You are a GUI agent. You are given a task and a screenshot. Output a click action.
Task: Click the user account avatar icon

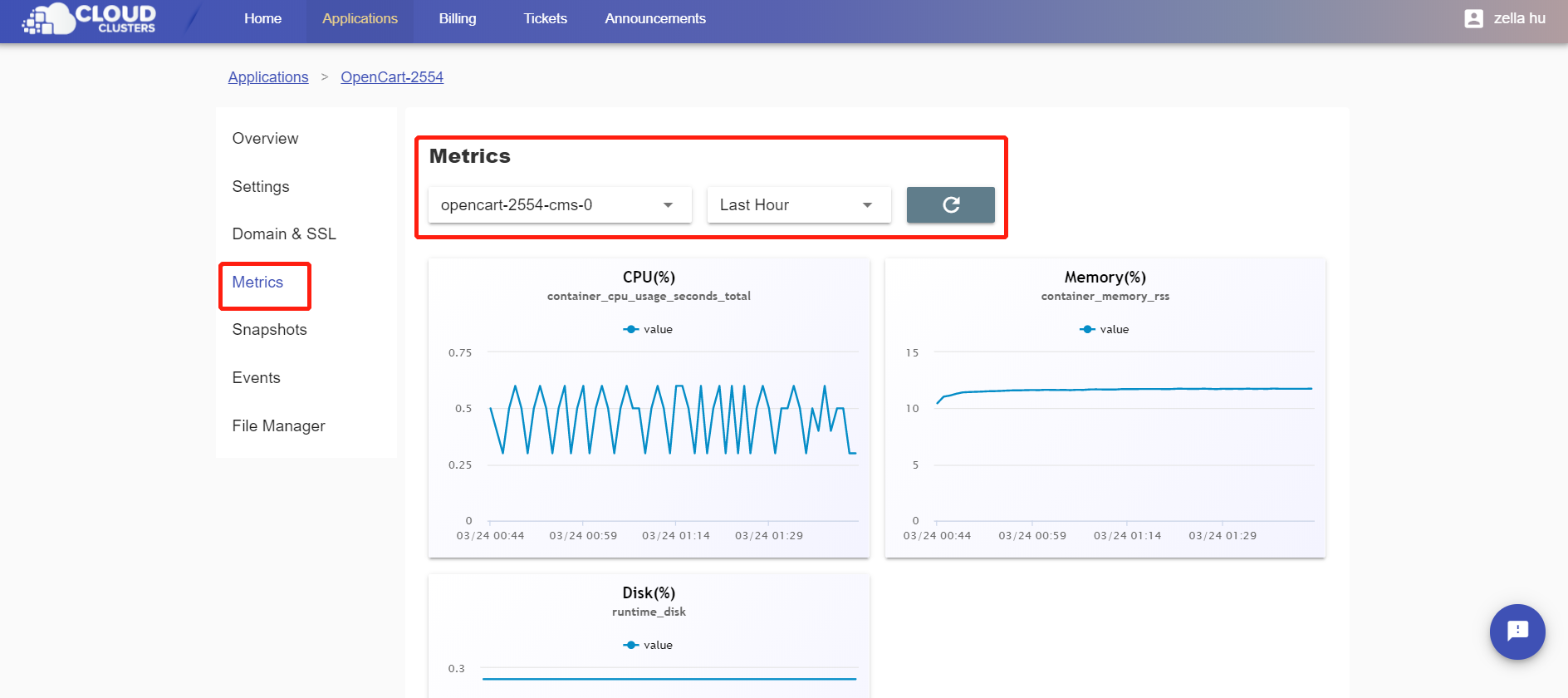(x=1473, y=18)
